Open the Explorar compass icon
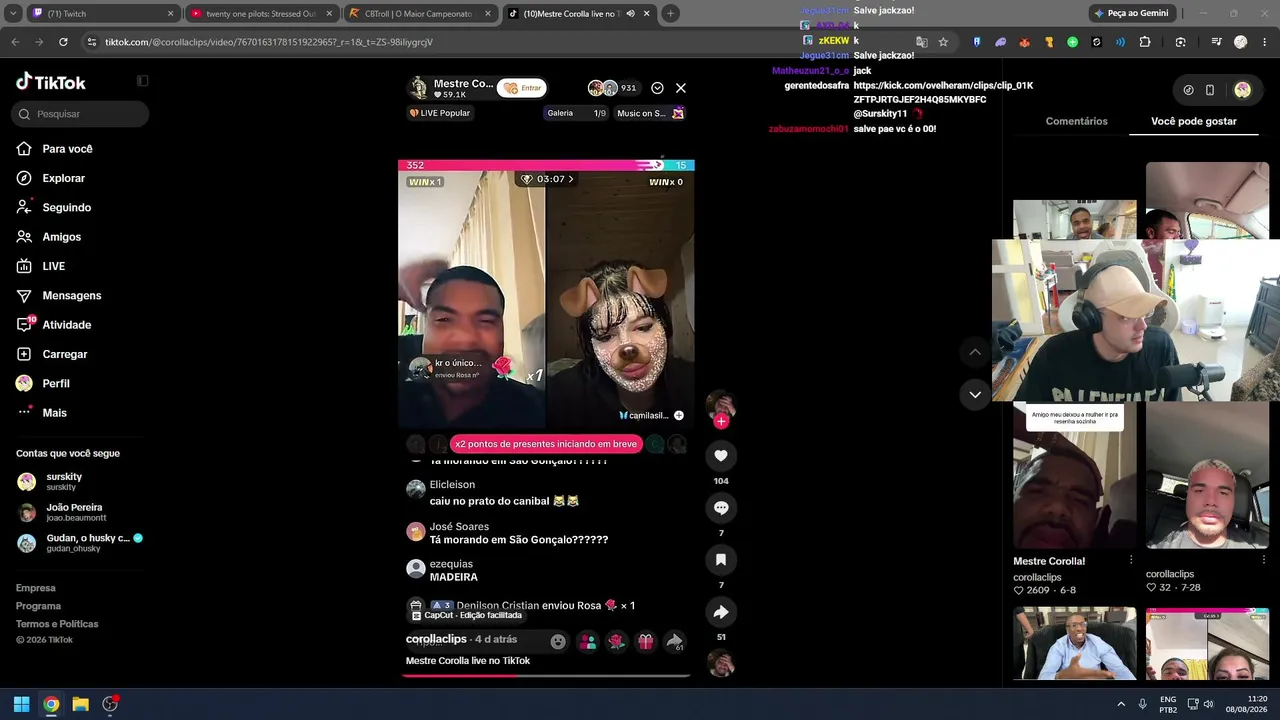This screenshot has height=720, width=1280. click(24, 178)
